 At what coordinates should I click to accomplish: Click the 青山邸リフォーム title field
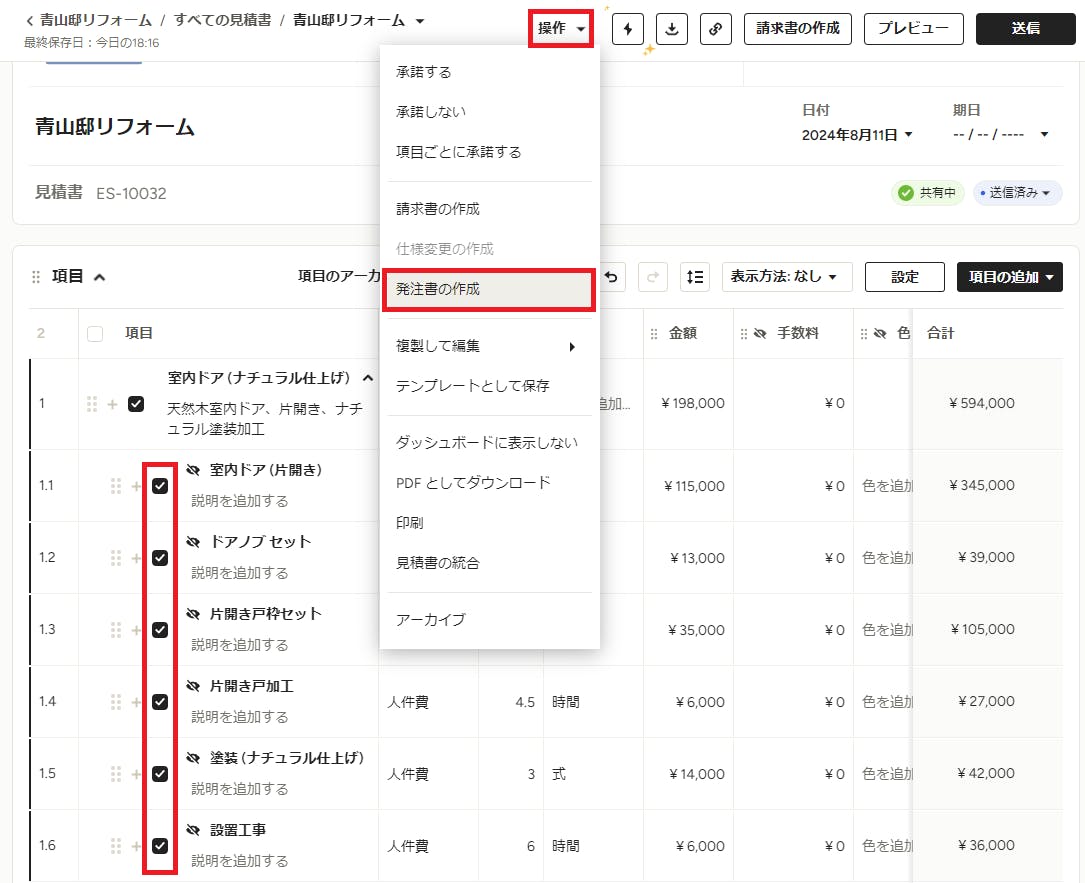pos(115,127)
